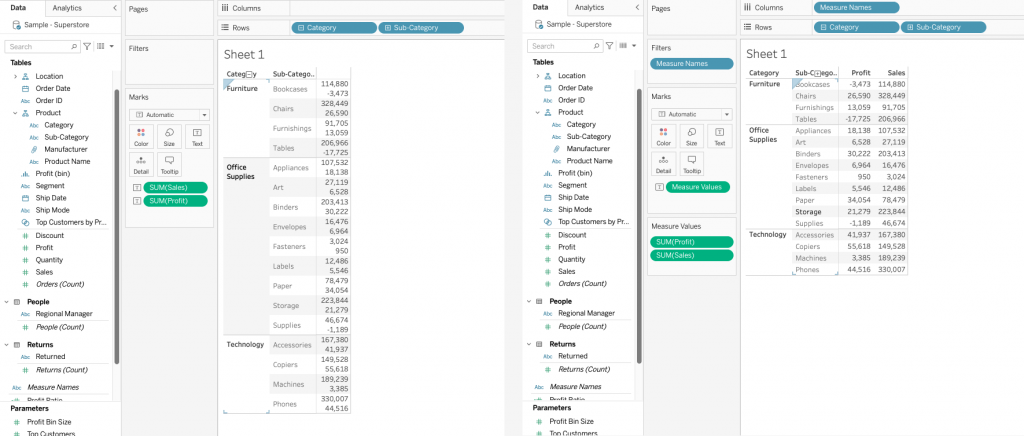Click text-type icon beside SUM(Profit) mark pill
Image resolution: width=1024 pixels, height=436 pixels.
134,201
